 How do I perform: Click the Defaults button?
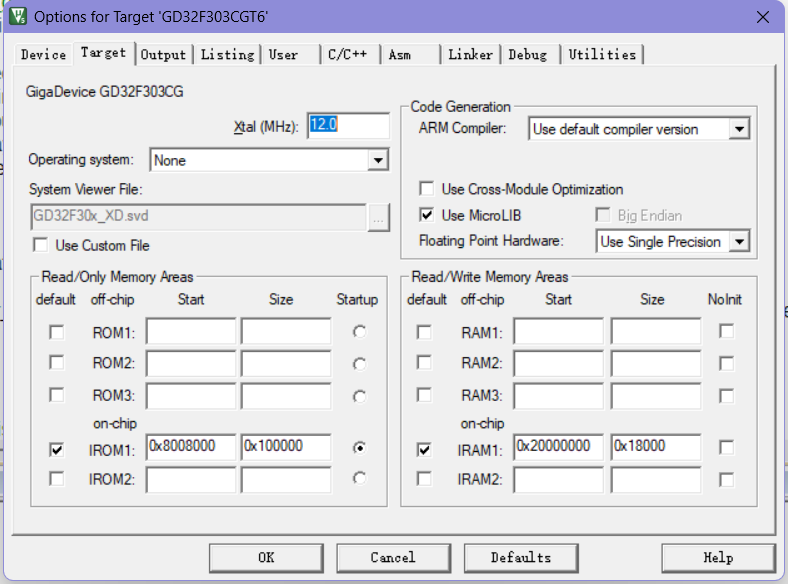(x=520, y=558)
